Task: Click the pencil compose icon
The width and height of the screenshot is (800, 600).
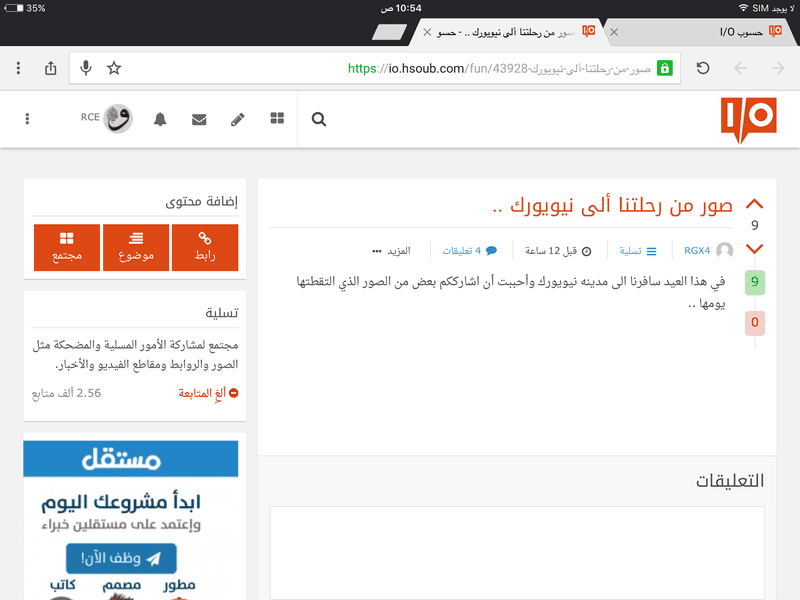Action: click(x=237, y=119)
